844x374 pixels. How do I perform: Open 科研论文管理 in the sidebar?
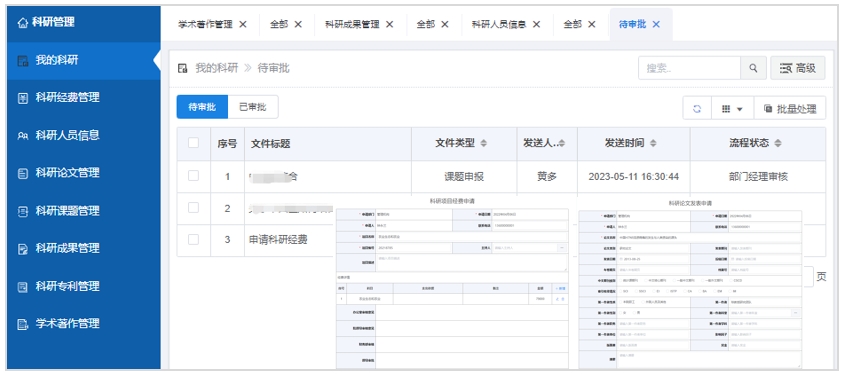coord(84,173)
